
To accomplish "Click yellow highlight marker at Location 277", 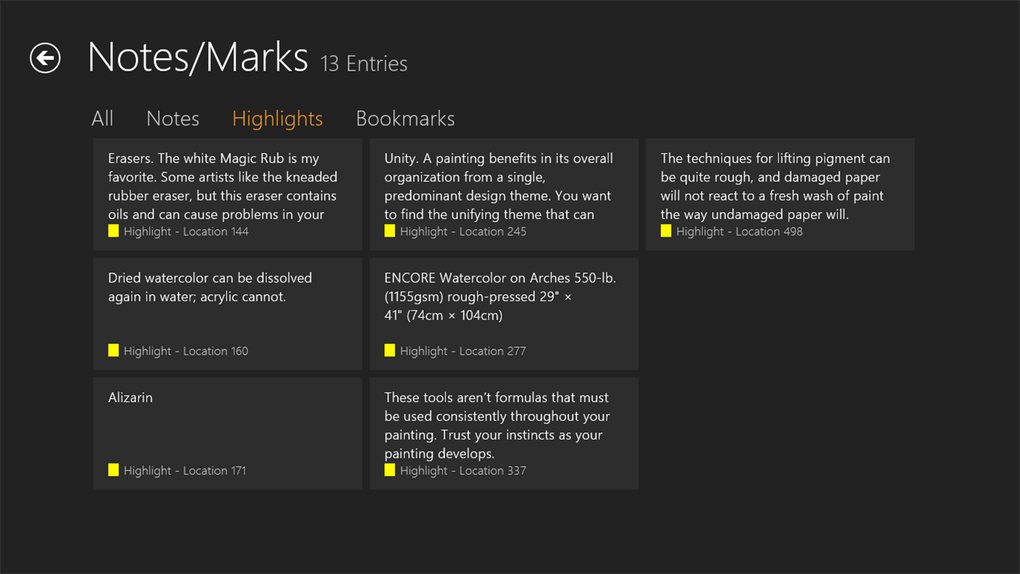I will [x=390, y=350].
